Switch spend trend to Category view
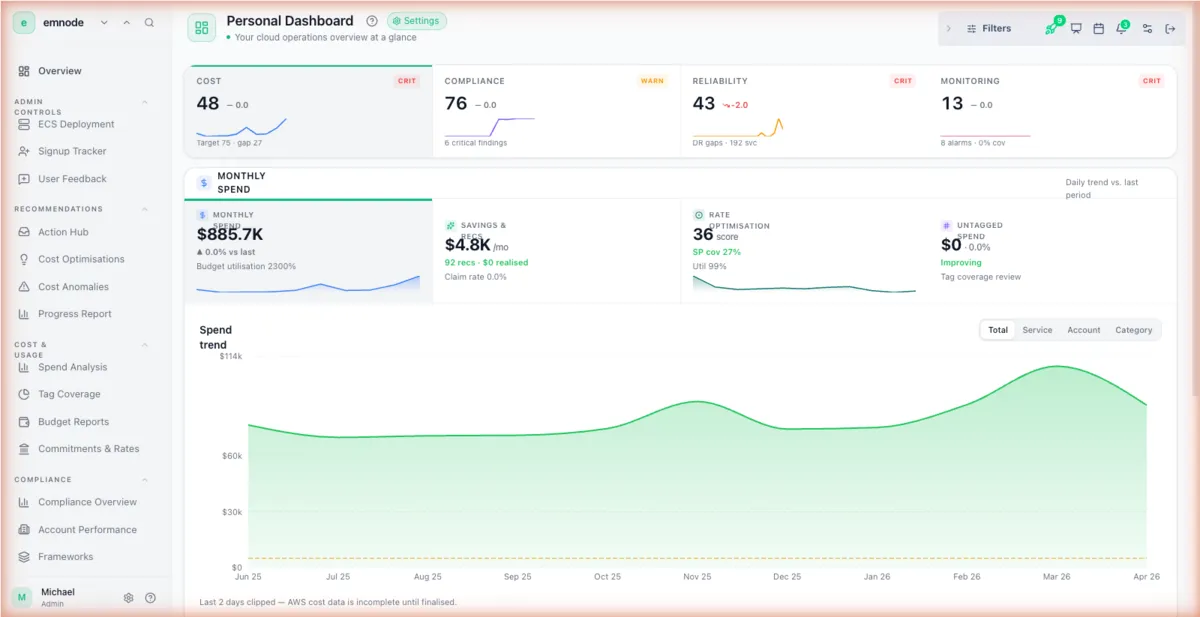The image size is (1200, 617). 1133,330
